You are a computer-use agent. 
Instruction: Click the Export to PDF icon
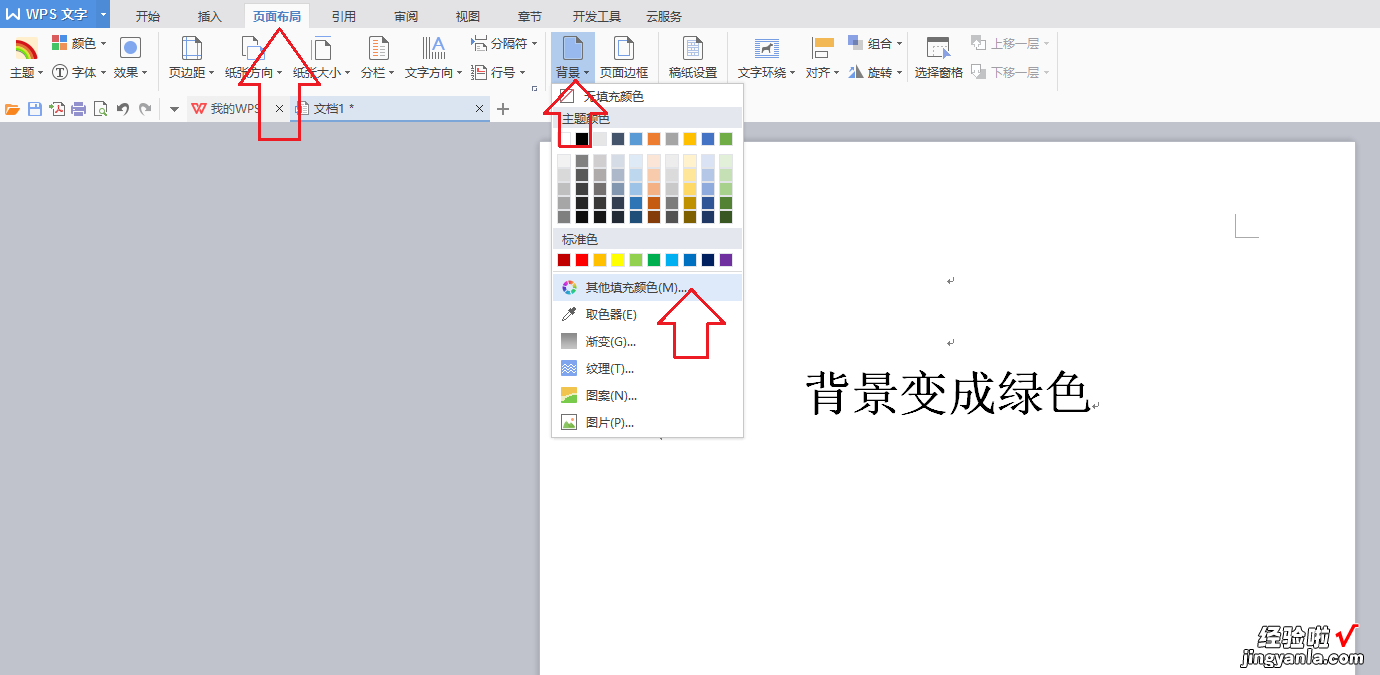57,109
